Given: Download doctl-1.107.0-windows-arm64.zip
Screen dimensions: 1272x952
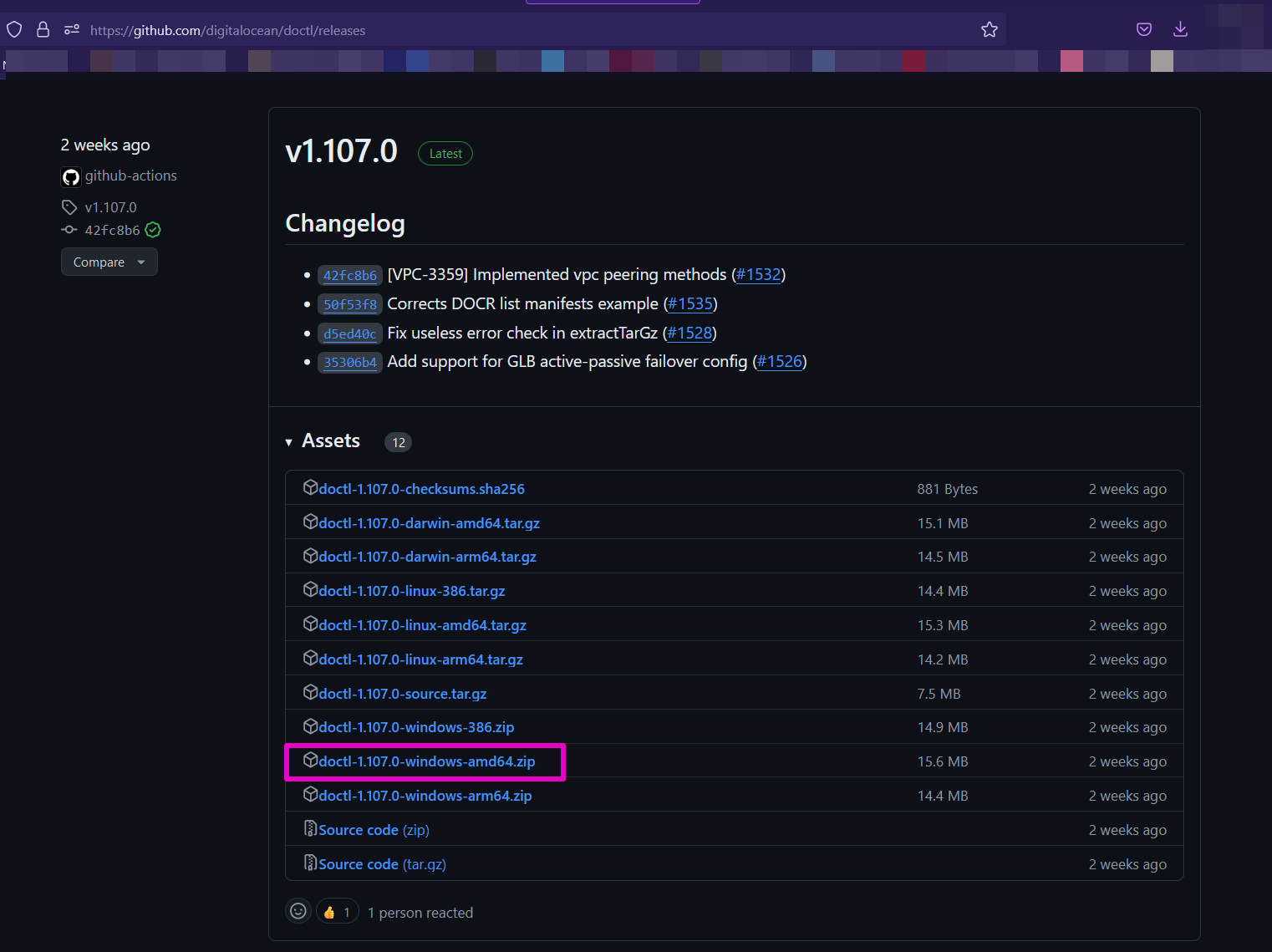Looking at the screenshot, I should point(425,796).
